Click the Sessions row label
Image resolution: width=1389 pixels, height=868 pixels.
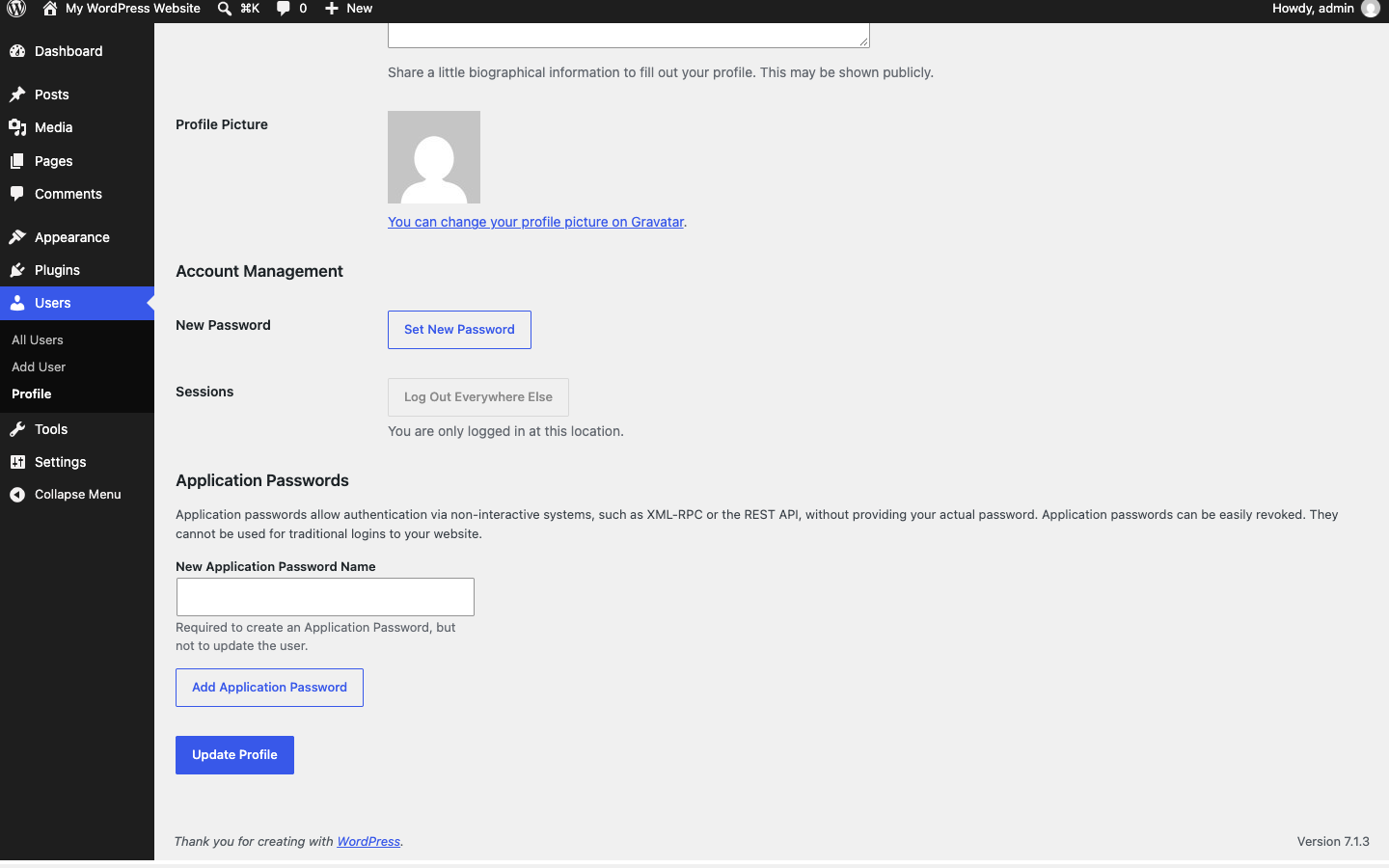(204, 392)
